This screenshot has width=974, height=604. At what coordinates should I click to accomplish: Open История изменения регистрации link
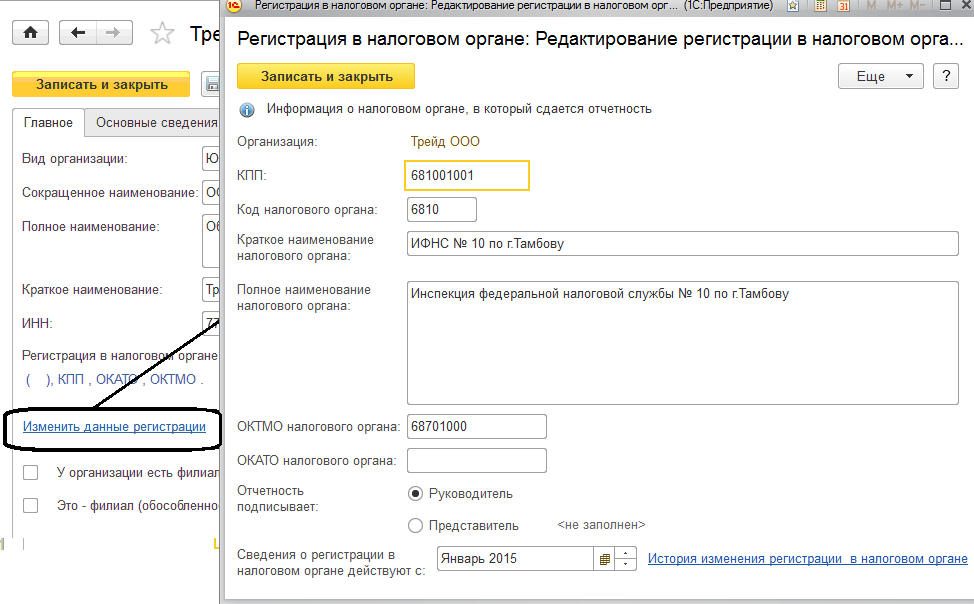pos(808,558)
